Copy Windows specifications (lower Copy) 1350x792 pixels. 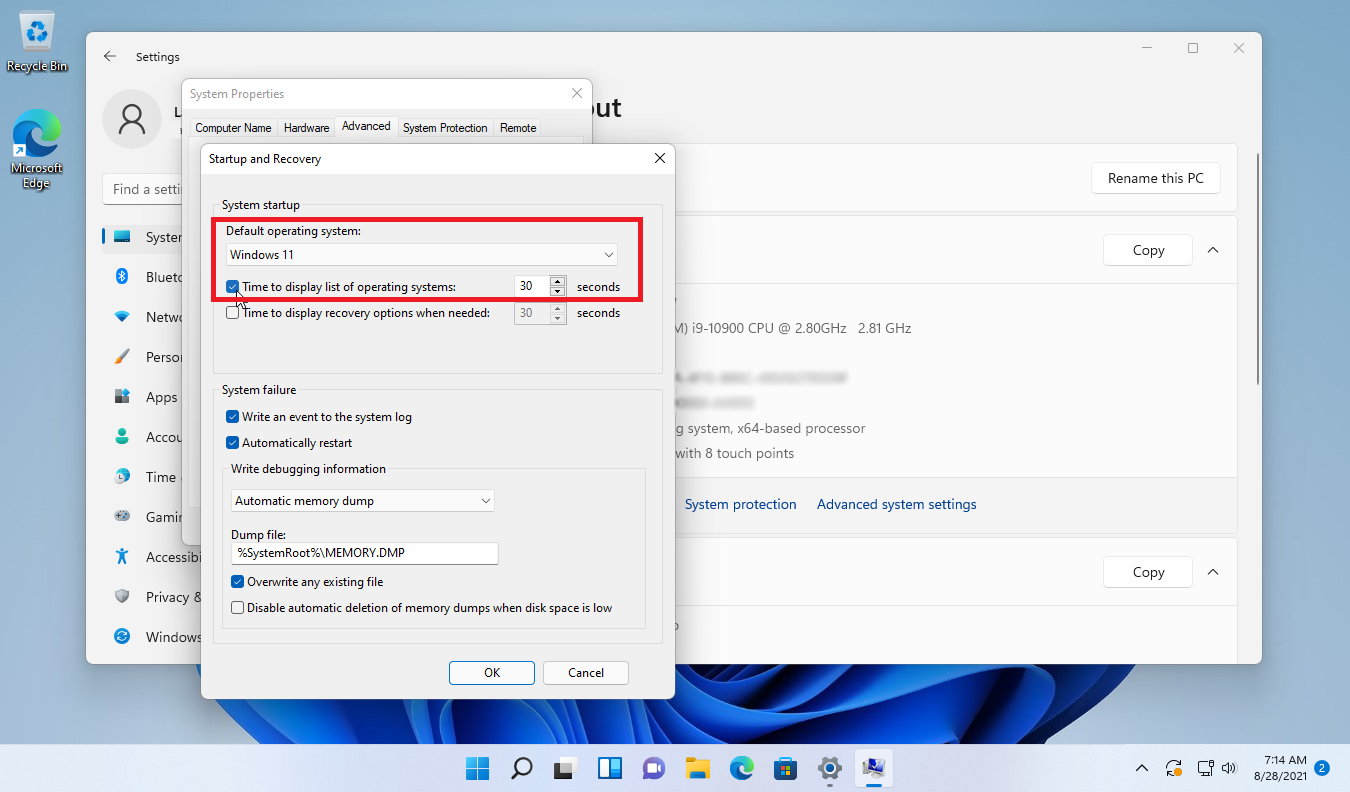click(1148, 572)
